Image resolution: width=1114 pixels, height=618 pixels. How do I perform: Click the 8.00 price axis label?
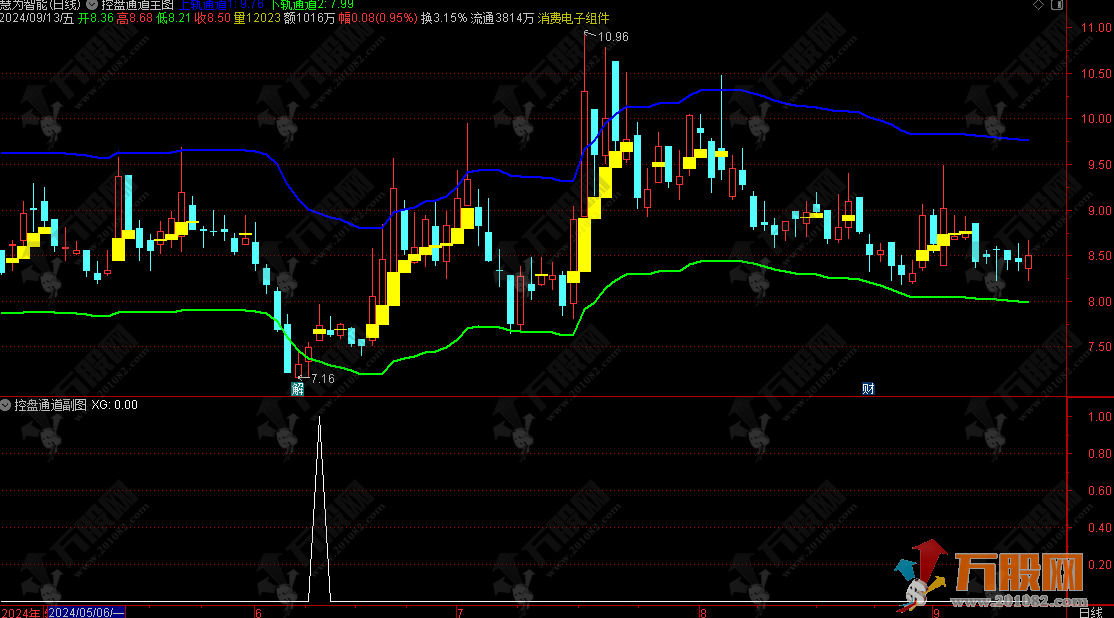click(x=1099, y=302)
